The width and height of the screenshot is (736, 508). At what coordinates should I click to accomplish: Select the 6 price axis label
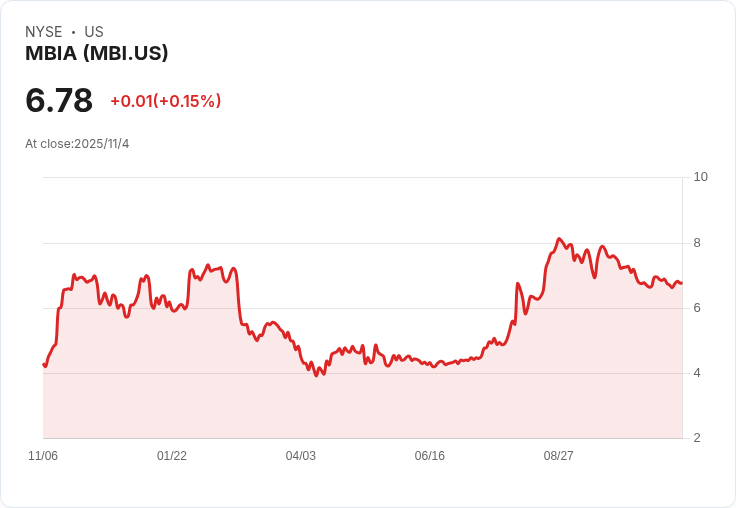coord(697,307)
